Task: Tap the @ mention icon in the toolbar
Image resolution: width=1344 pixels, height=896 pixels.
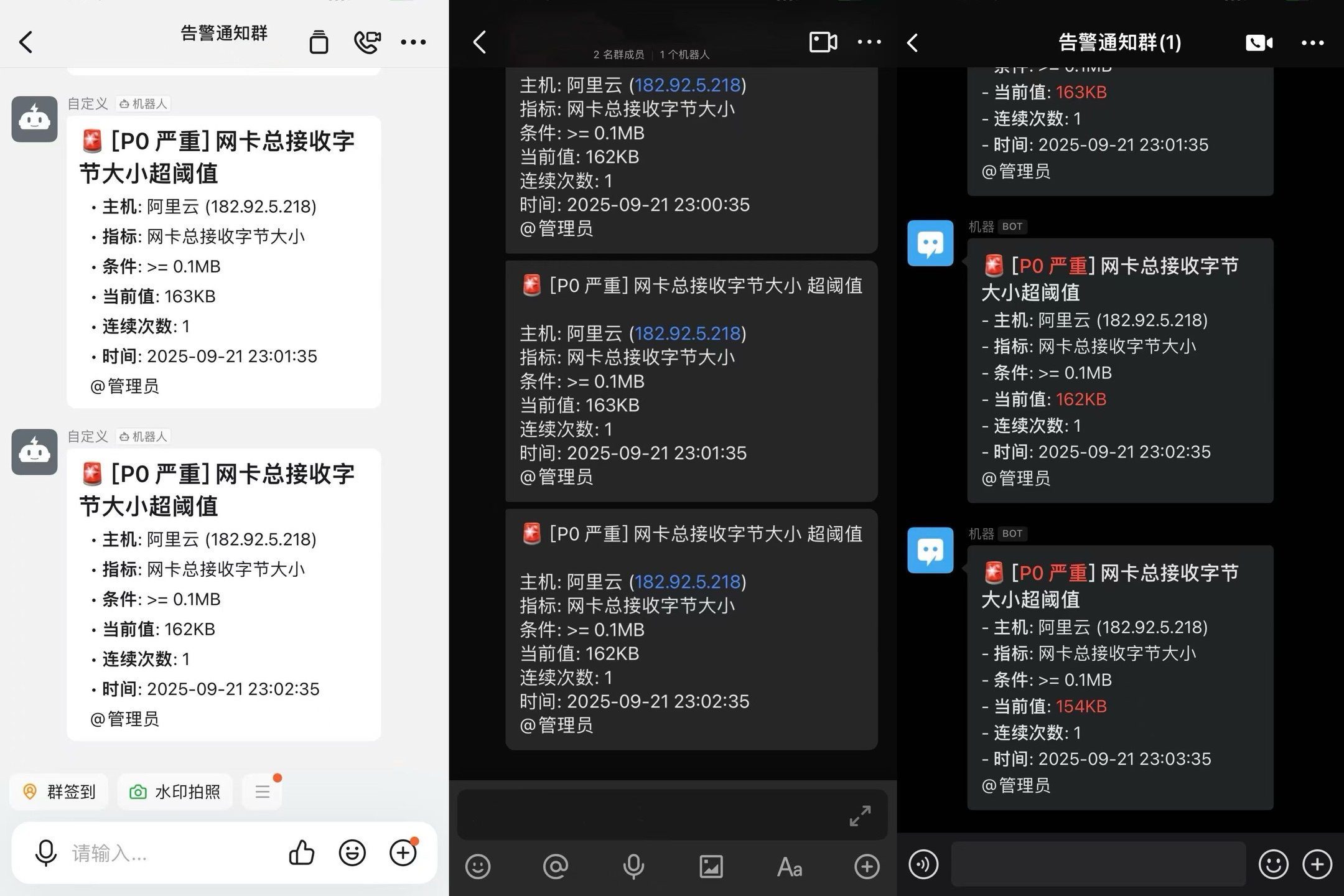Action: (x=556, y=866)
